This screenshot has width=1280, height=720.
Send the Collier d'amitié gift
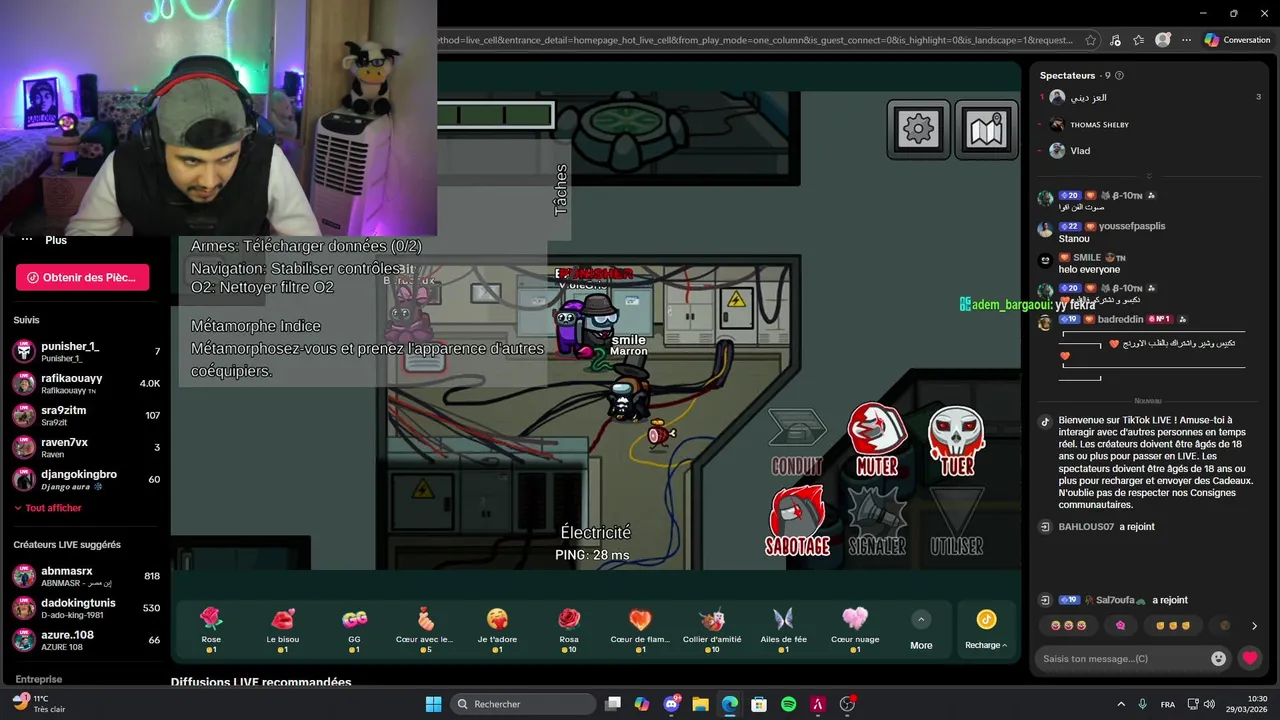(x=712, y=630)
